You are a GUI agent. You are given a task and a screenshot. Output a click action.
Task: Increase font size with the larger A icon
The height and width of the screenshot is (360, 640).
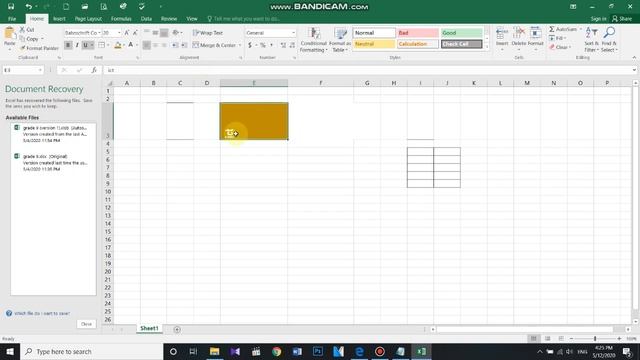pyautogui.click(x=127, y=33)
